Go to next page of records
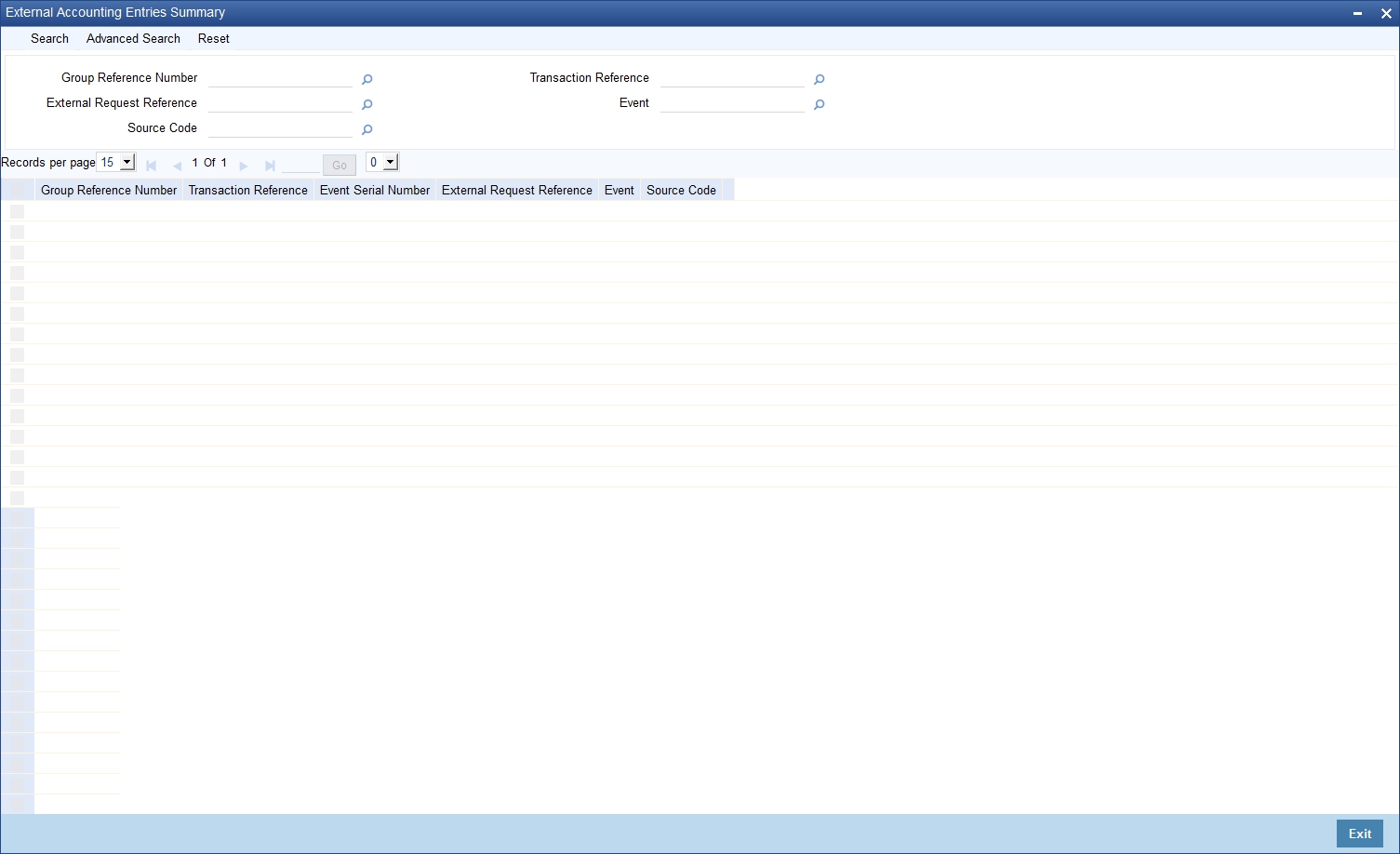The image size is (1400, 854). [x=244, y=166]
